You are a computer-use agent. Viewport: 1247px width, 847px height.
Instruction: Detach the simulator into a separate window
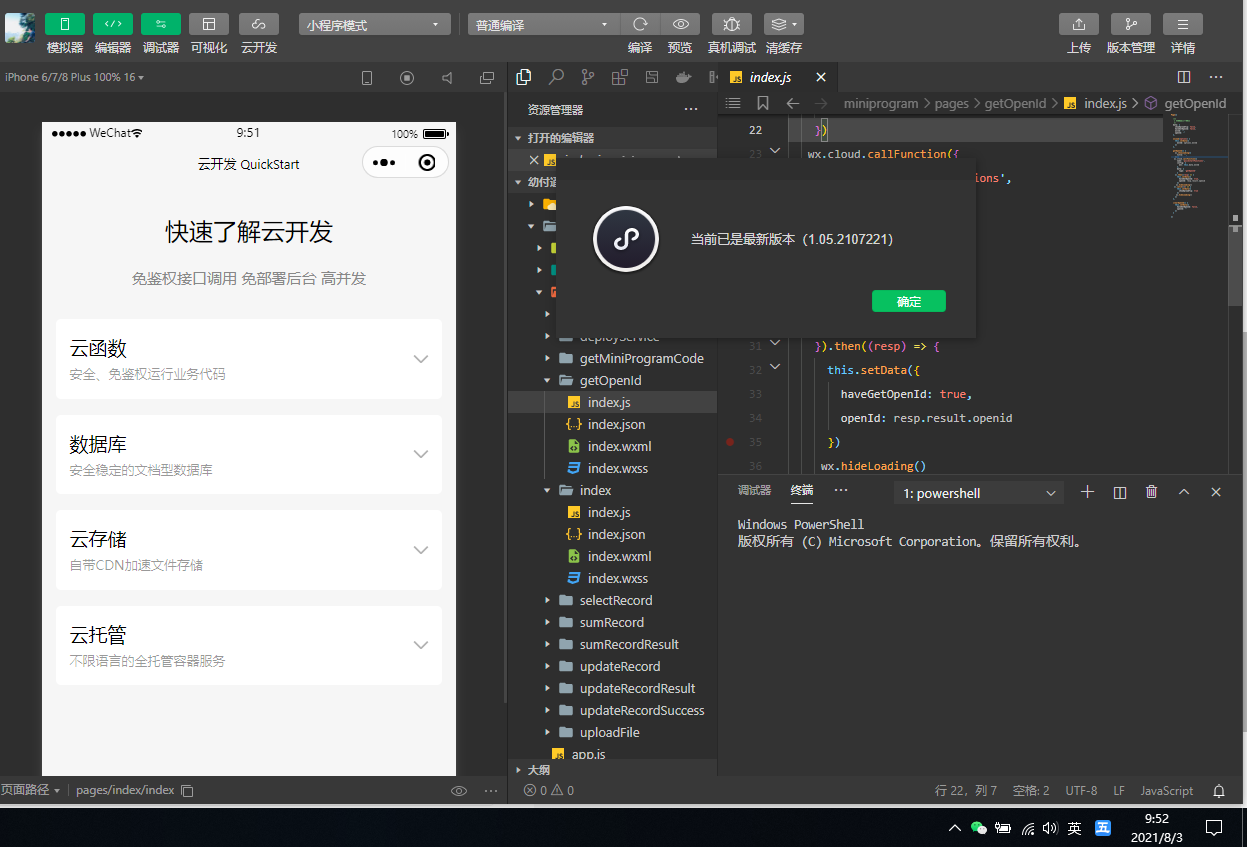pos(487,77)
